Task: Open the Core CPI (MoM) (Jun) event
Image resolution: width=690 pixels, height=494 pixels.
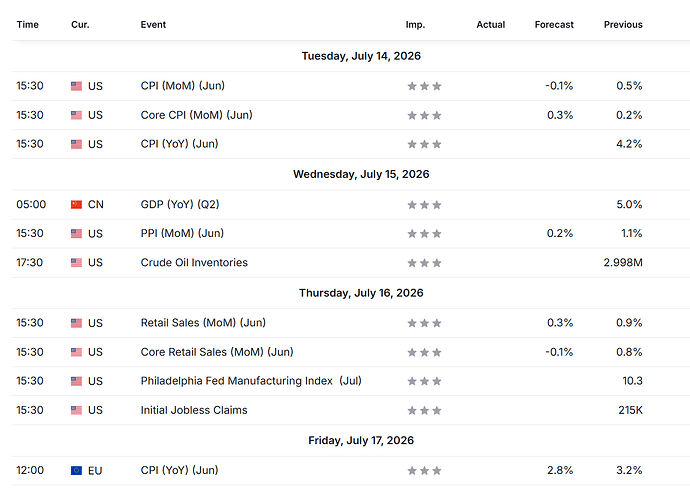Action: point(197,115)
